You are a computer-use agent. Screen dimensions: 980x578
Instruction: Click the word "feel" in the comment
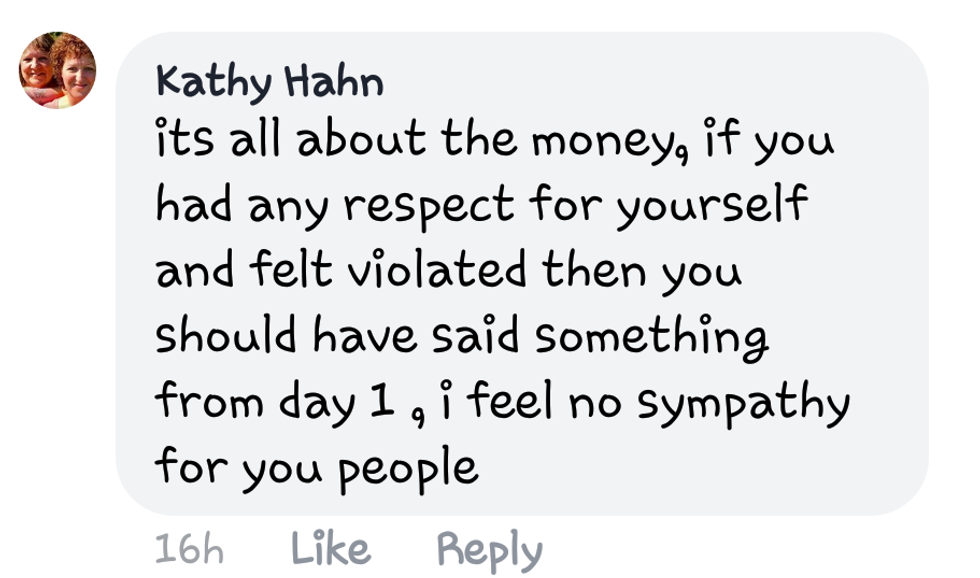[510, 400]
